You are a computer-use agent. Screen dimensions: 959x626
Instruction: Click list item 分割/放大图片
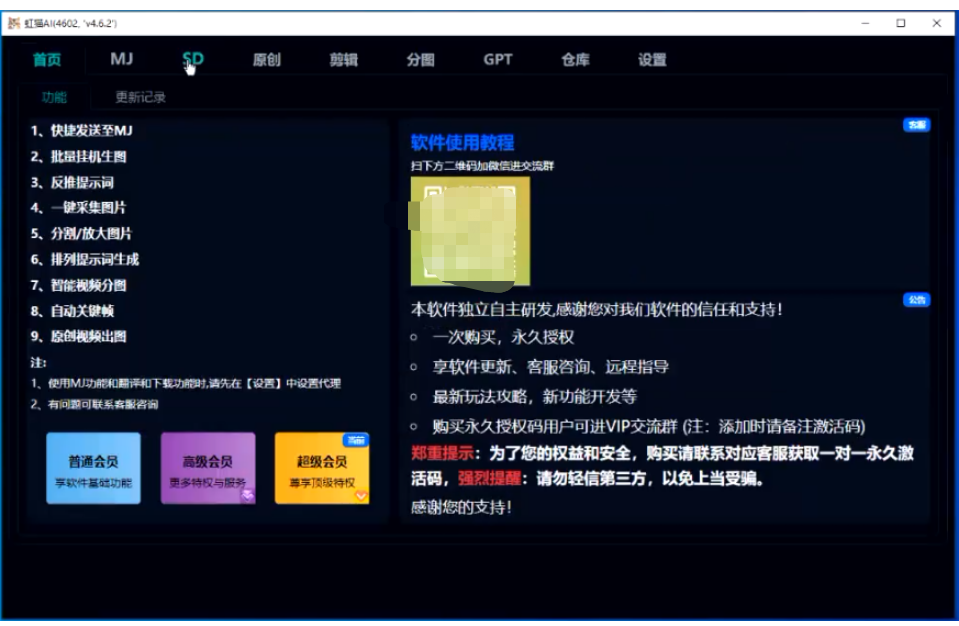[81, 234]
